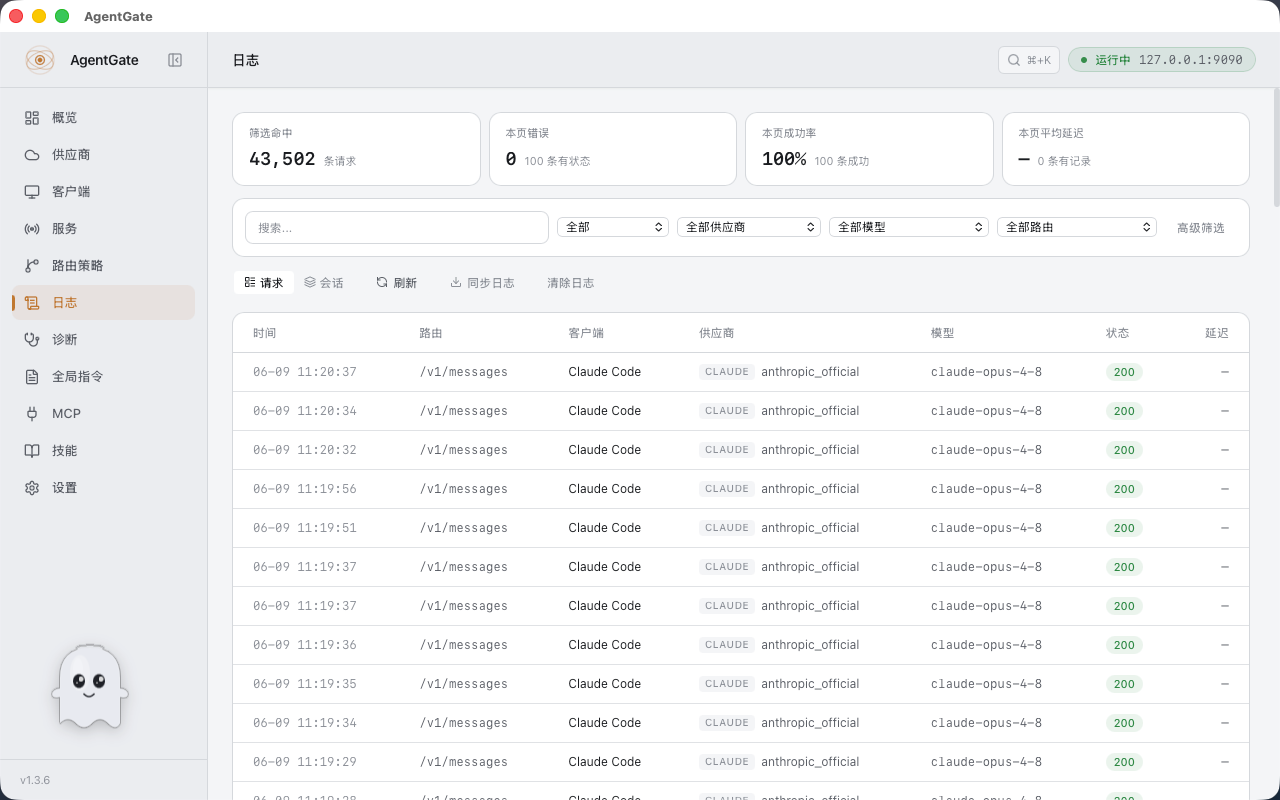
Task: Click the 状态 column header
Action: tap(1117, 333)
